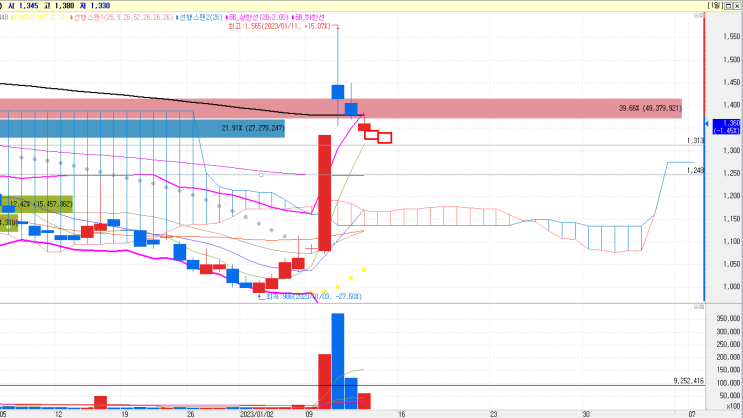Click the 1,248 horizontal line label

695,170
